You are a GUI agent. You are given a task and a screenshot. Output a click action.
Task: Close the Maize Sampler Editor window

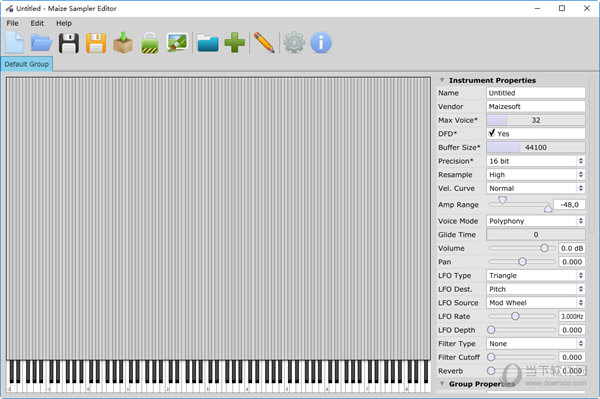pyautogui.click(x=587, y=8)
